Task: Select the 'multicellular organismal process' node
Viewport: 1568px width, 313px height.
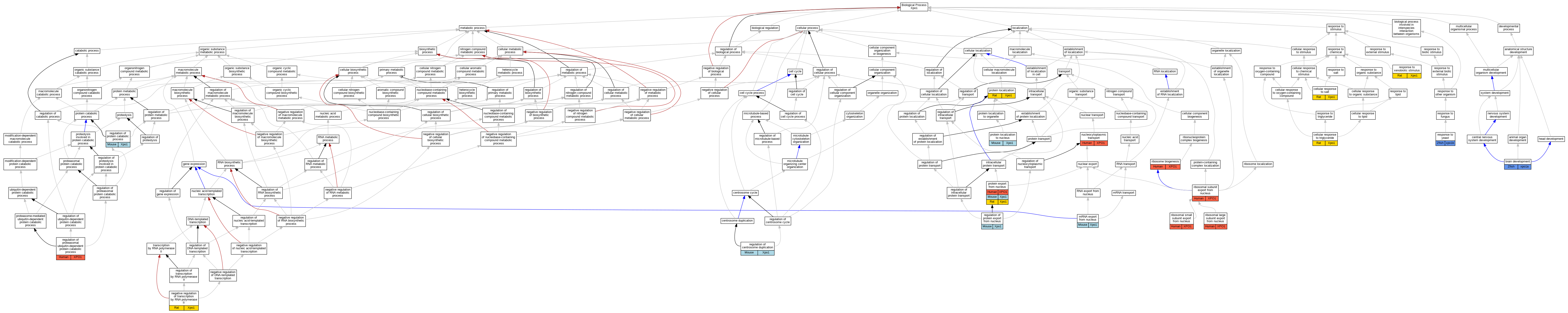Action: (x=1463, y=28)
